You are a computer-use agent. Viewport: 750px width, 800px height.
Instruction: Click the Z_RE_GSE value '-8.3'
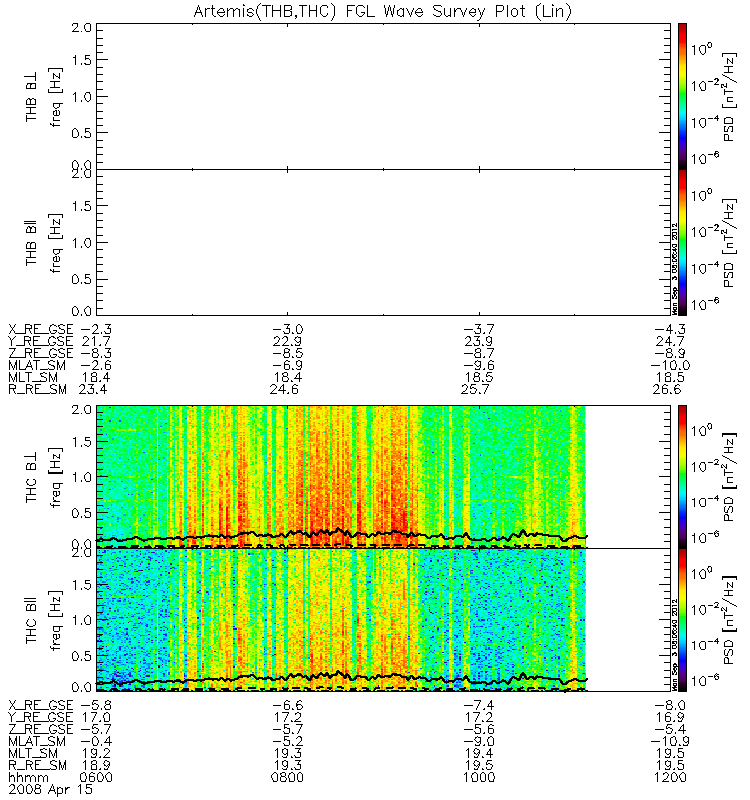click(96, 353)
